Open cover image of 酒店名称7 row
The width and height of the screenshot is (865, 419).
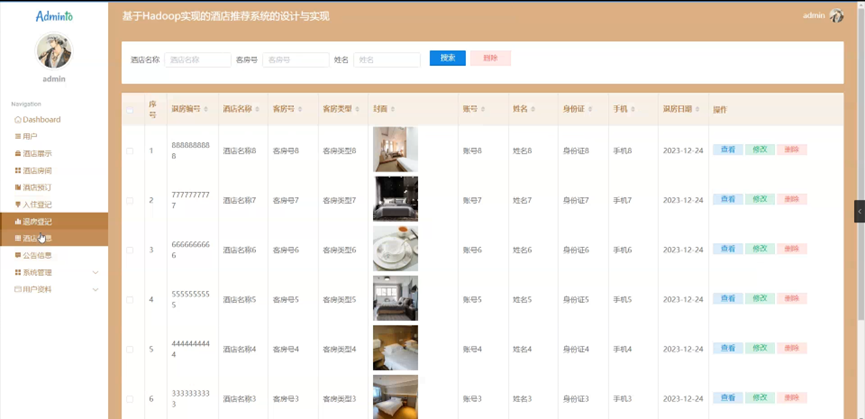tap(396, 199)
